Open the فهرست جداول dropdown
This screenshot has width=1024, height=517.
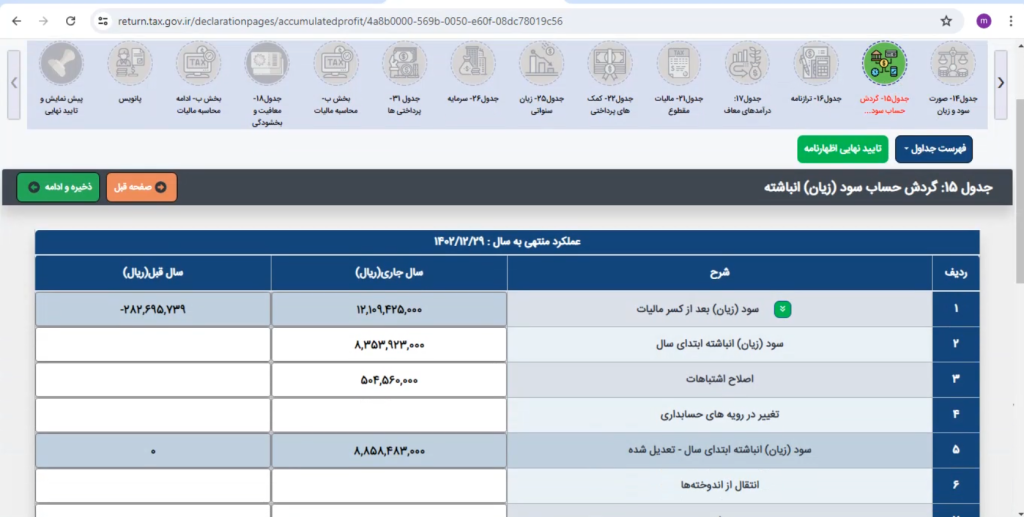click(x=934, y=149)
